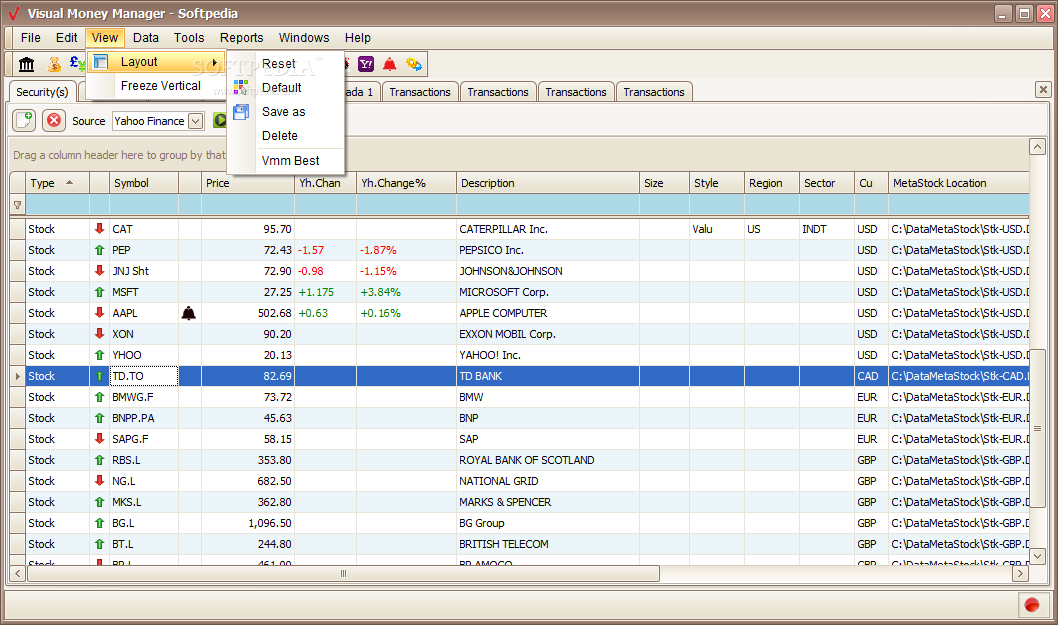Click the money bag toolbar icon

point(54,64)
